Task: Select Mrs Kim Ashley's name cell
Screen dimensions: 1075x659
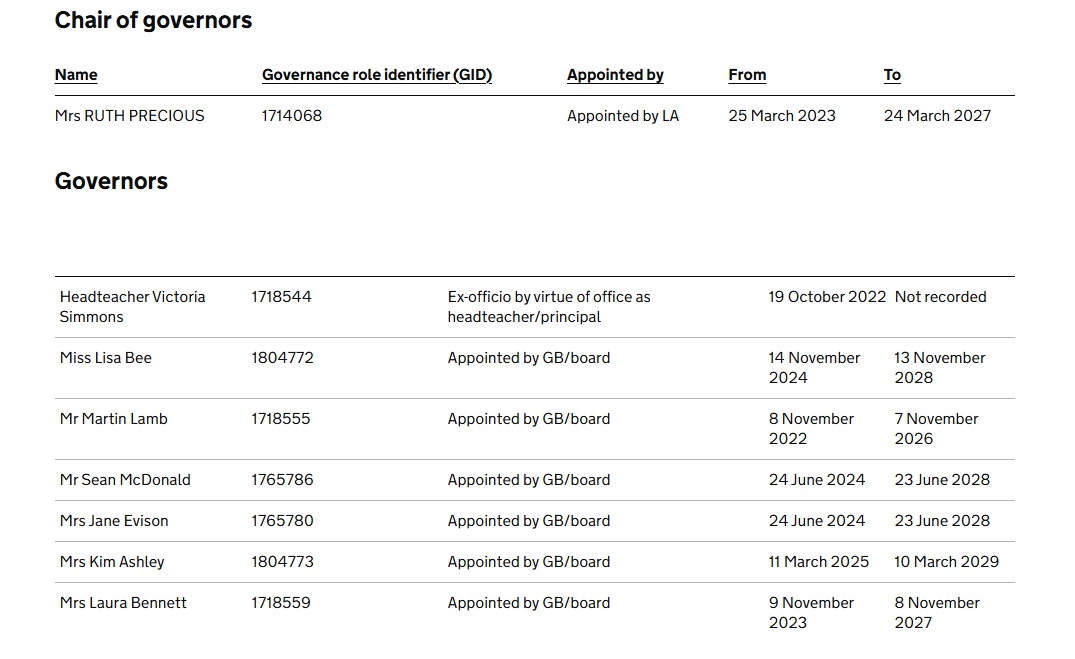Action: pyautogui.click(x=112, y=562)
